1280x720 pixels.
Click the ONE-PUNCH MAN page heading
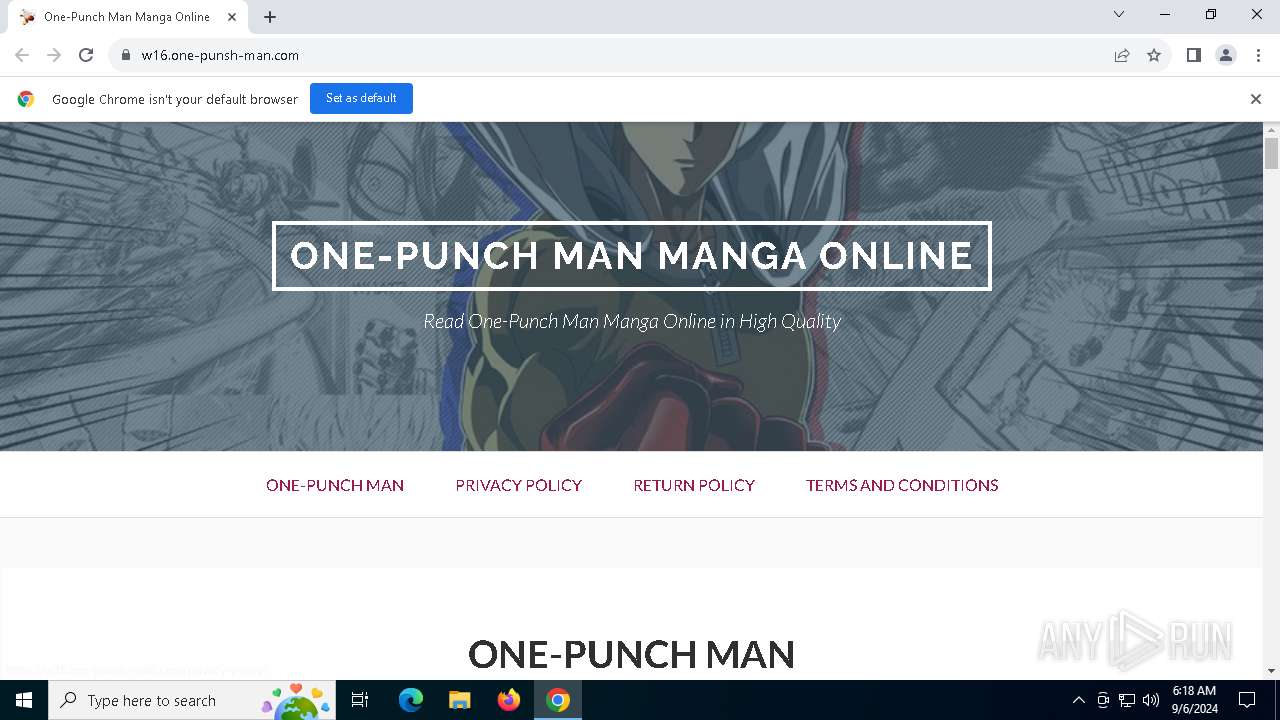tap(632, 654)
